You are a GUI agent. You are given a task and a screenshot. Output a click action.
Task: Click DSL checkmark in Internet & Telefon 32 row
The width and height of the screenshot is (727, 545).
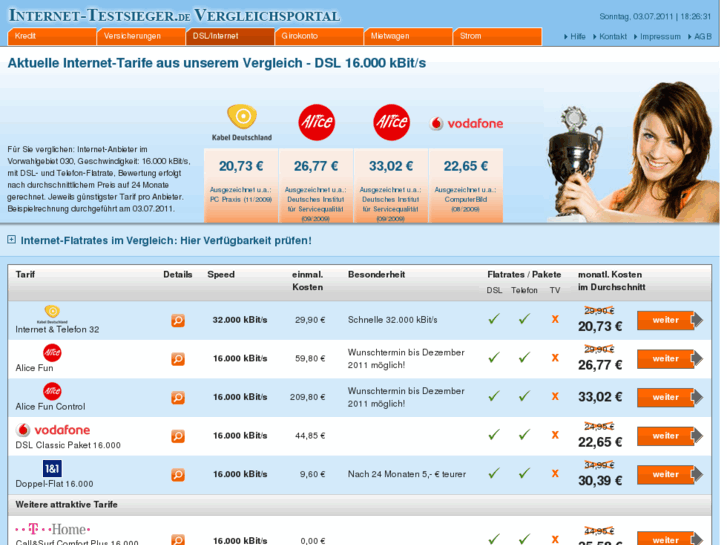[x=494, y=319]
